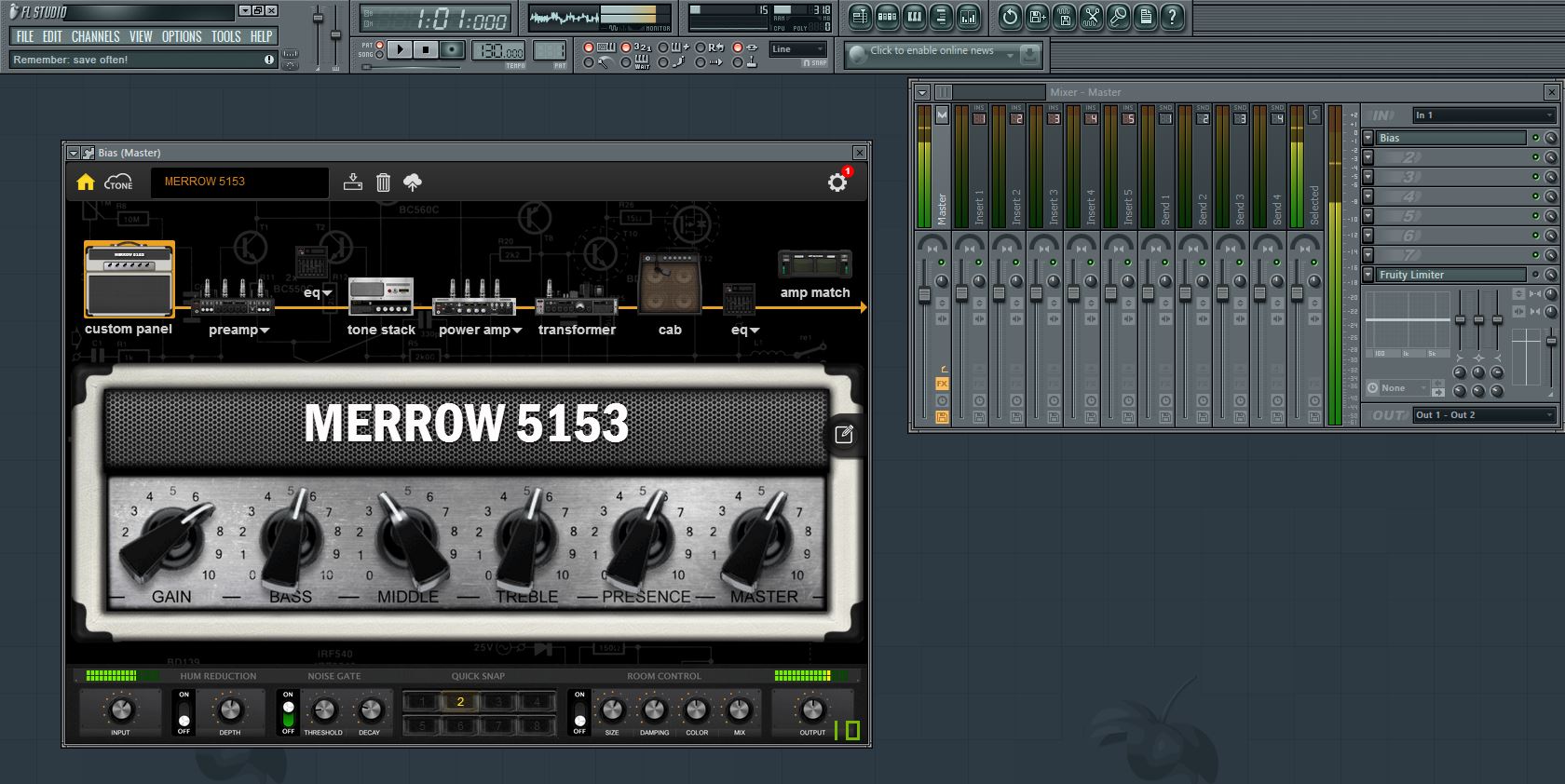This screenshot has width=1565, height=784.
Task: Toggle the hum reduction ON/OFF switch
Action: pyautogui.click(x=184, y=712)
